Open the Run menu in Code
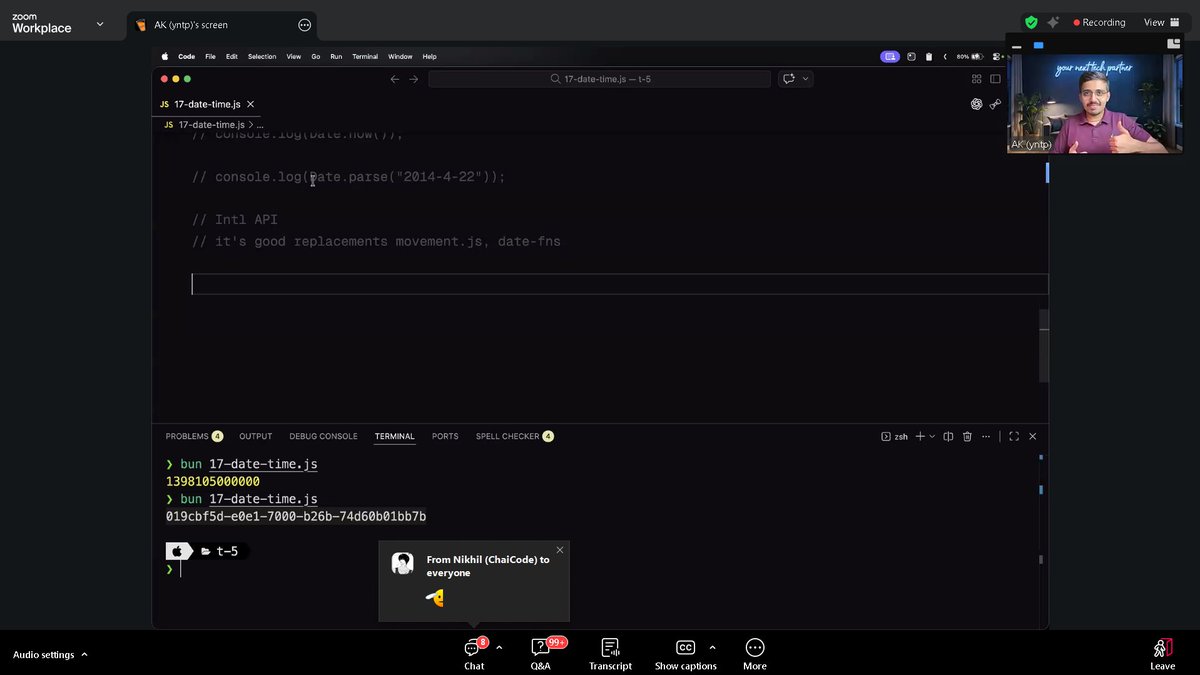1200x675 pixels. click(x=336, y=57)
